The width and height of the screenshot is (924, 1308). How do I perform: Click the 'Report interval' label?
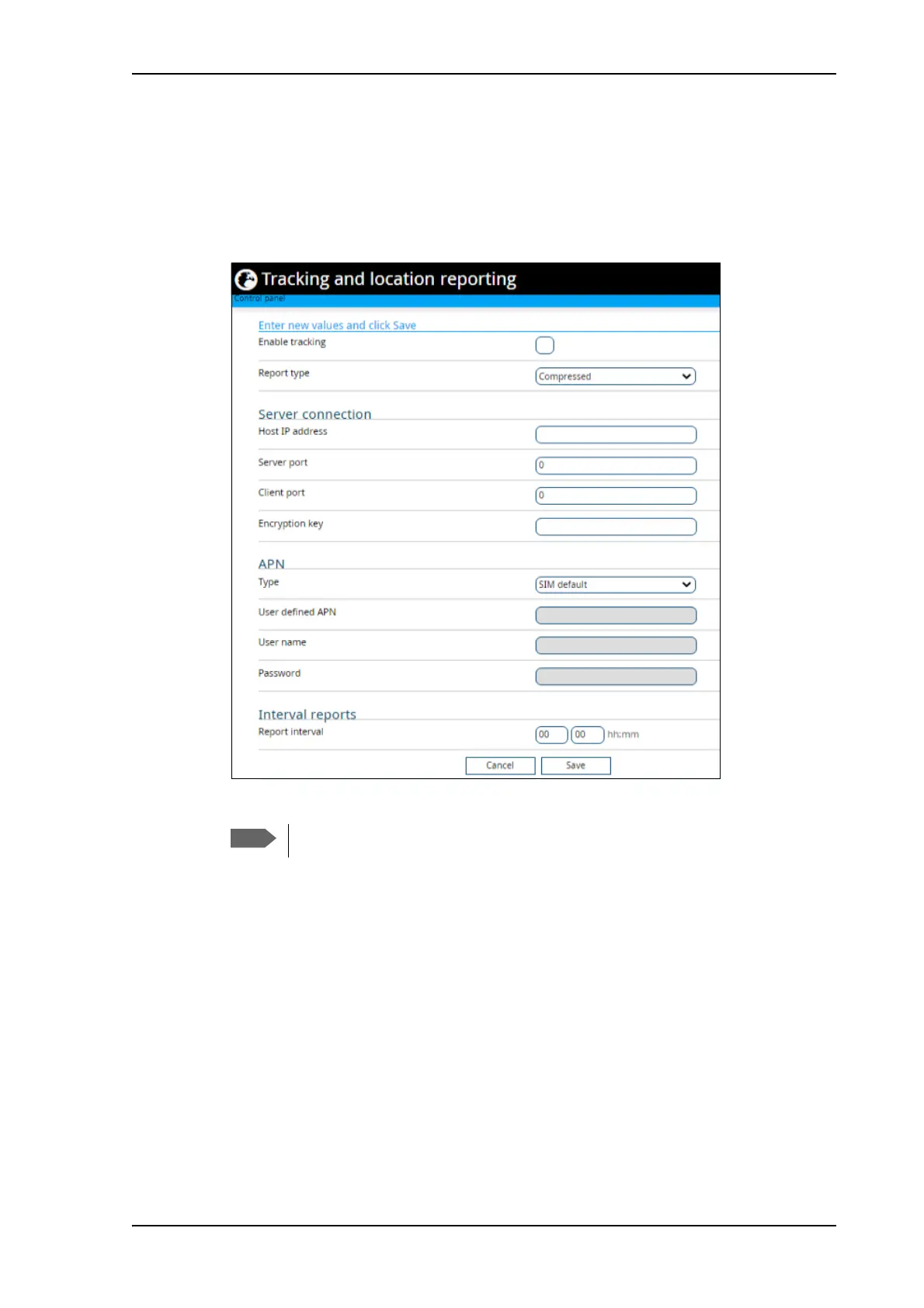(x=290, y=732)
